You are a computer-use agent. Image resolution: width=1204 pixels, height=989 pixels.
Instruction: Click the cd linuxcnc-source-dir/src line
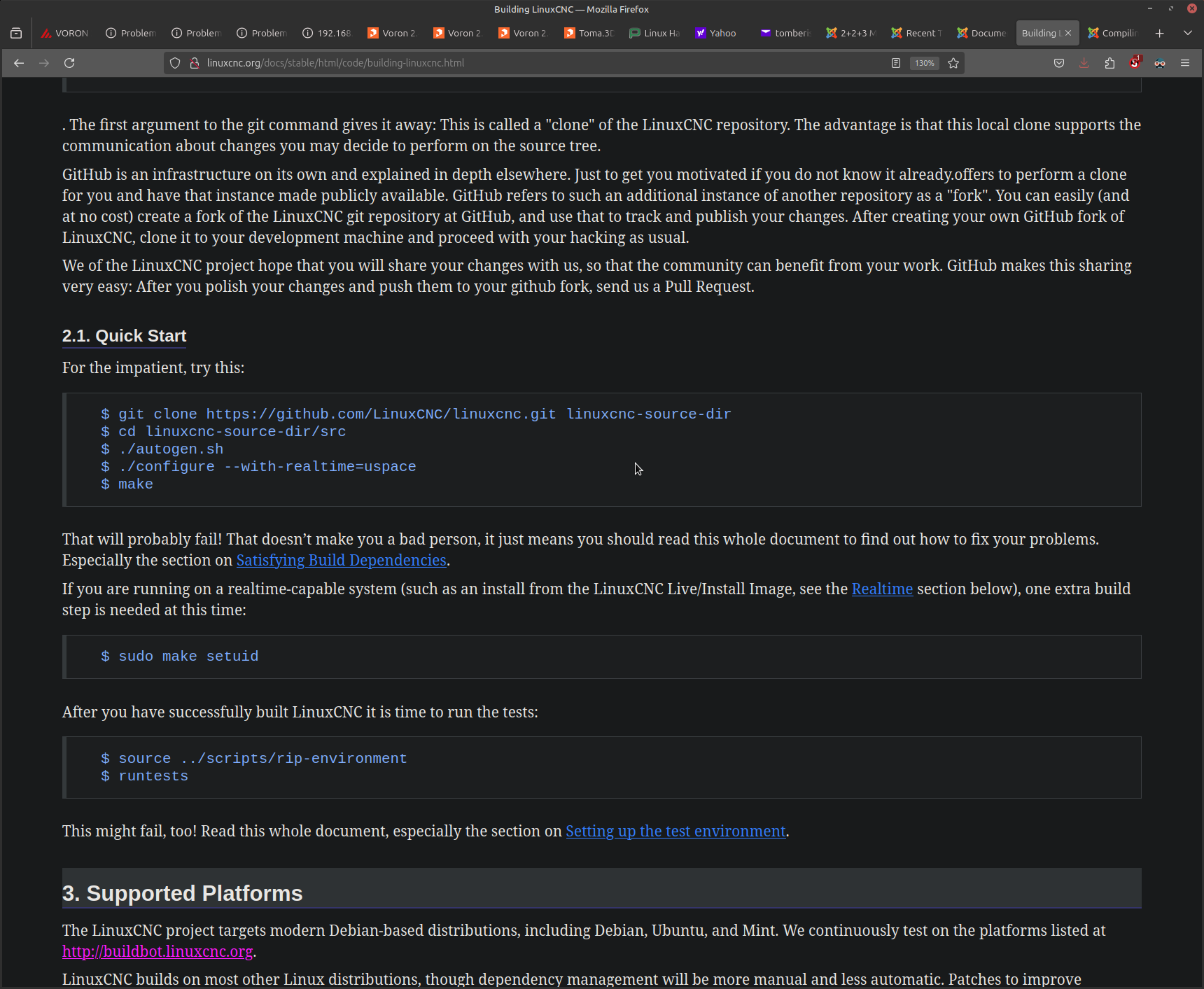pos(223,432)
